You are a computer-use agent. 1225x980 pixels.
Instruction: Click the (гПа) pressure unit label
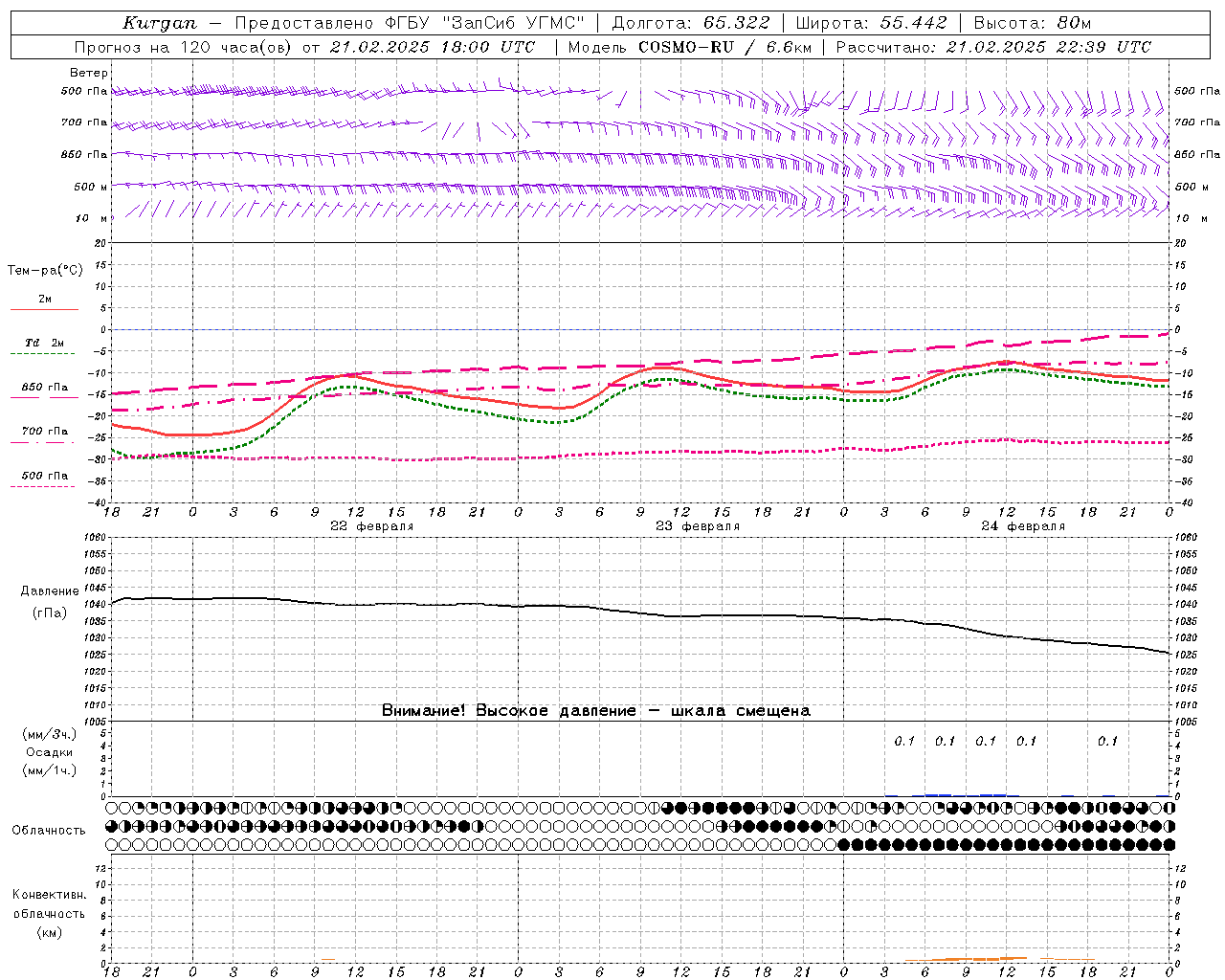pos(50,612)
